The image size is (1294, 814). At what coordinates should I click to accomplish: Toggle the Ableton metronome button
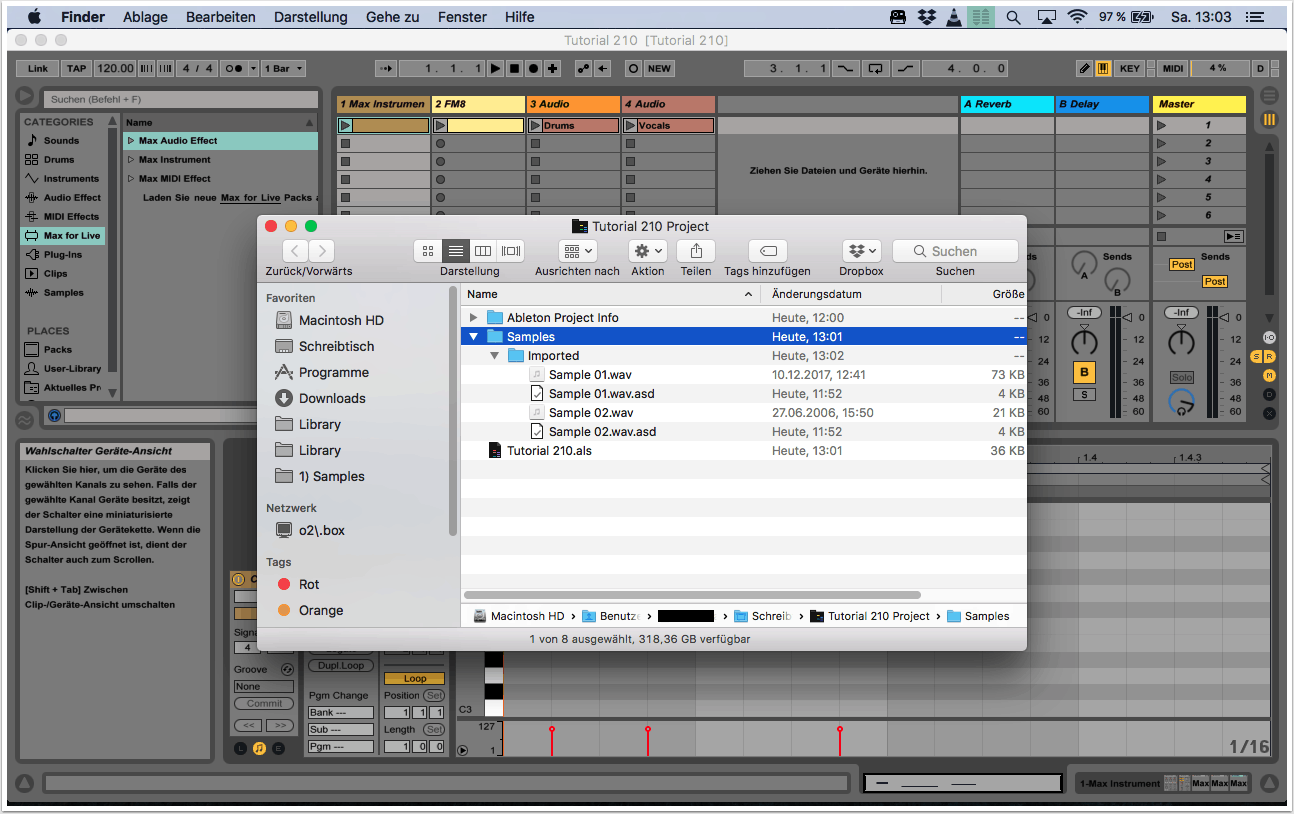point(234,68)
